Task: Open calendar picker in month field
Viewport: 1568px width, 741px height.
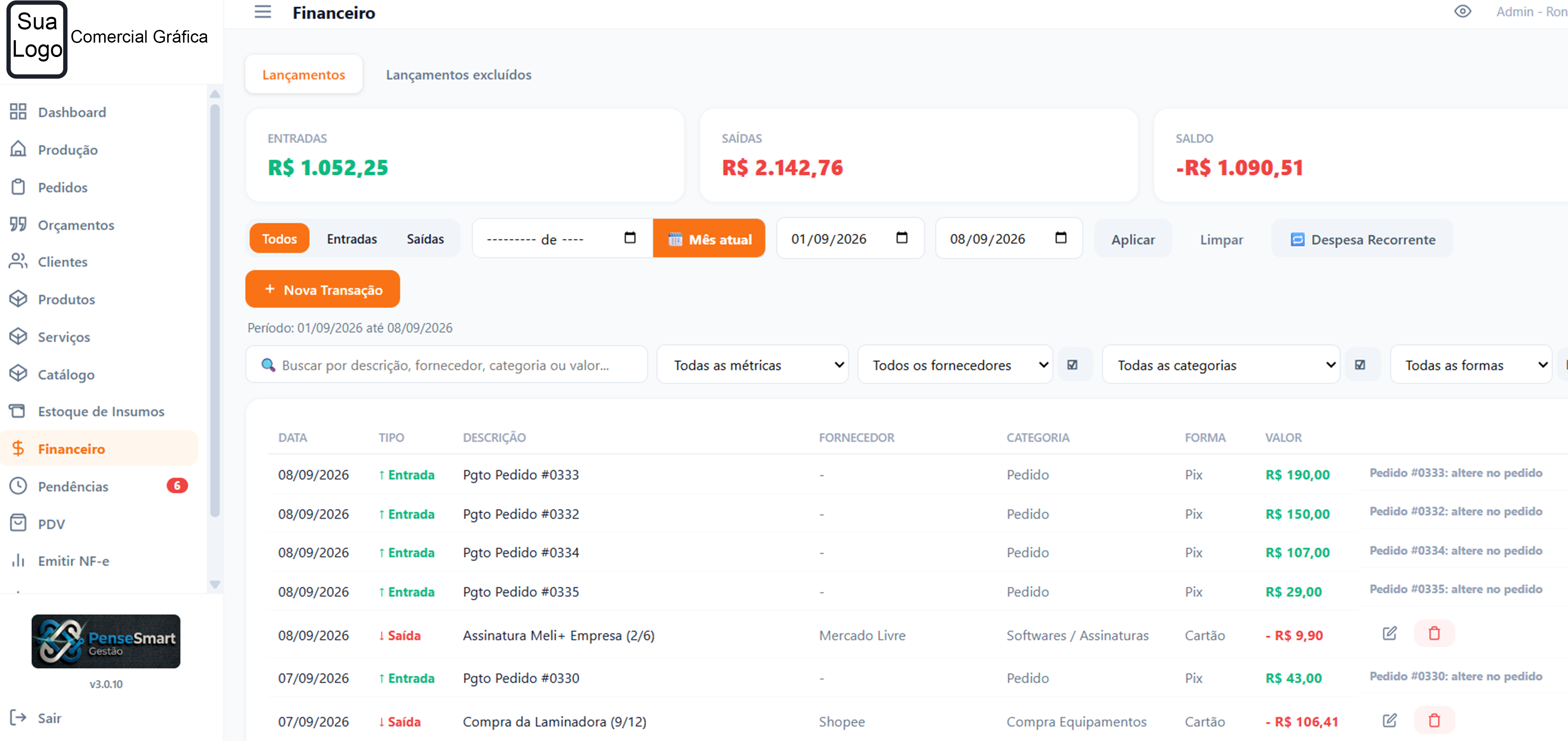Action: pyautogui.click(x=630, y=238)
